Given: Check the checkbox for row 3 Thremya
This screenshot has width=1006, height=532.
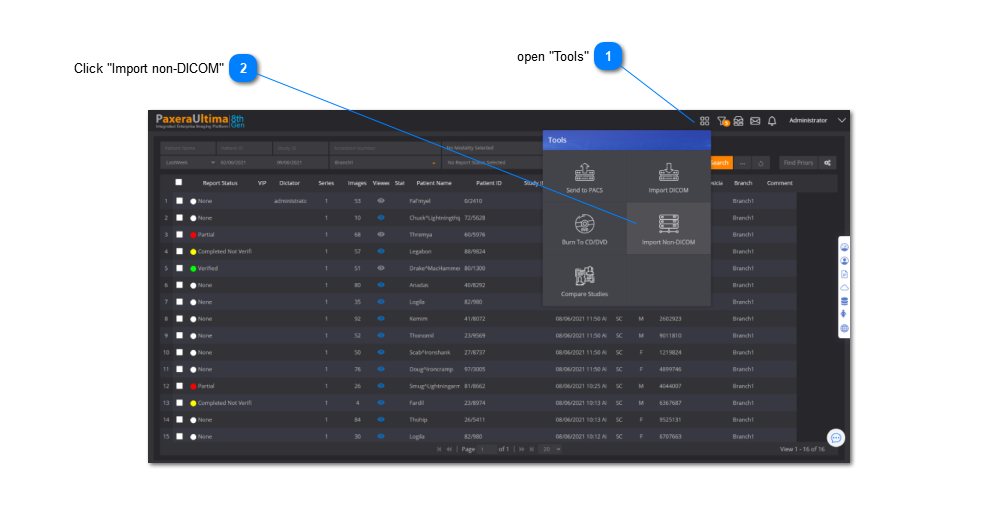Looking at the screenshot, I should [179, 234].
